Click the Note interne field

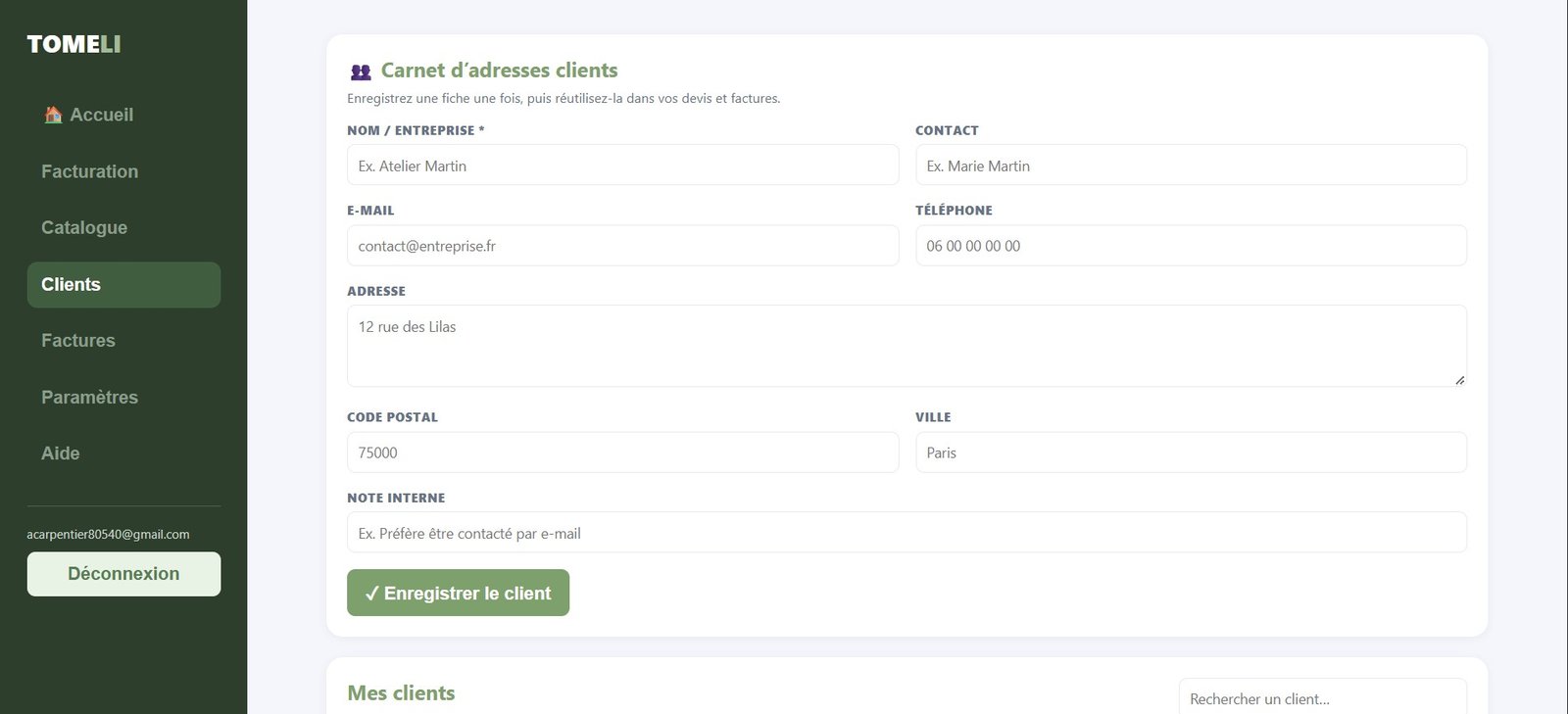[906, 532]
